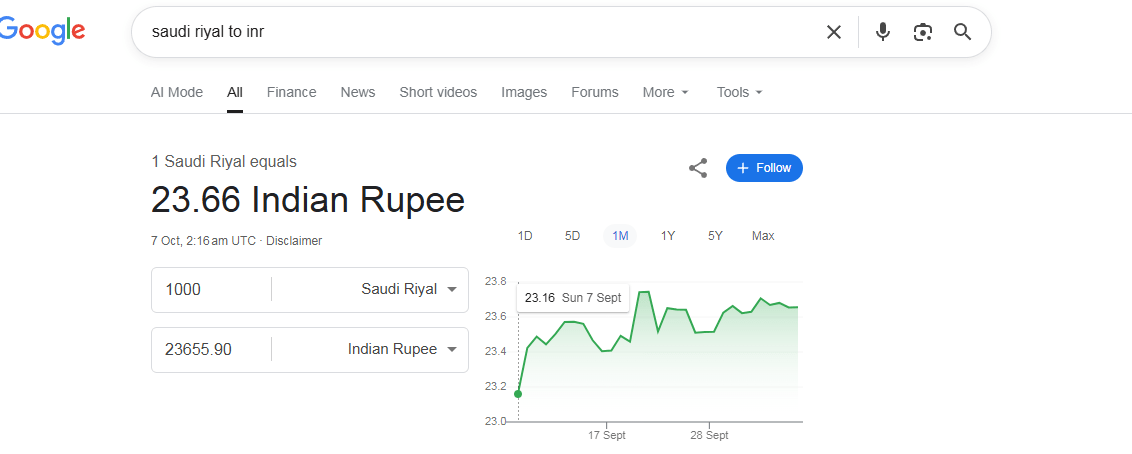
Task: Start voice search with microphone icon
Action: (882, 32)
